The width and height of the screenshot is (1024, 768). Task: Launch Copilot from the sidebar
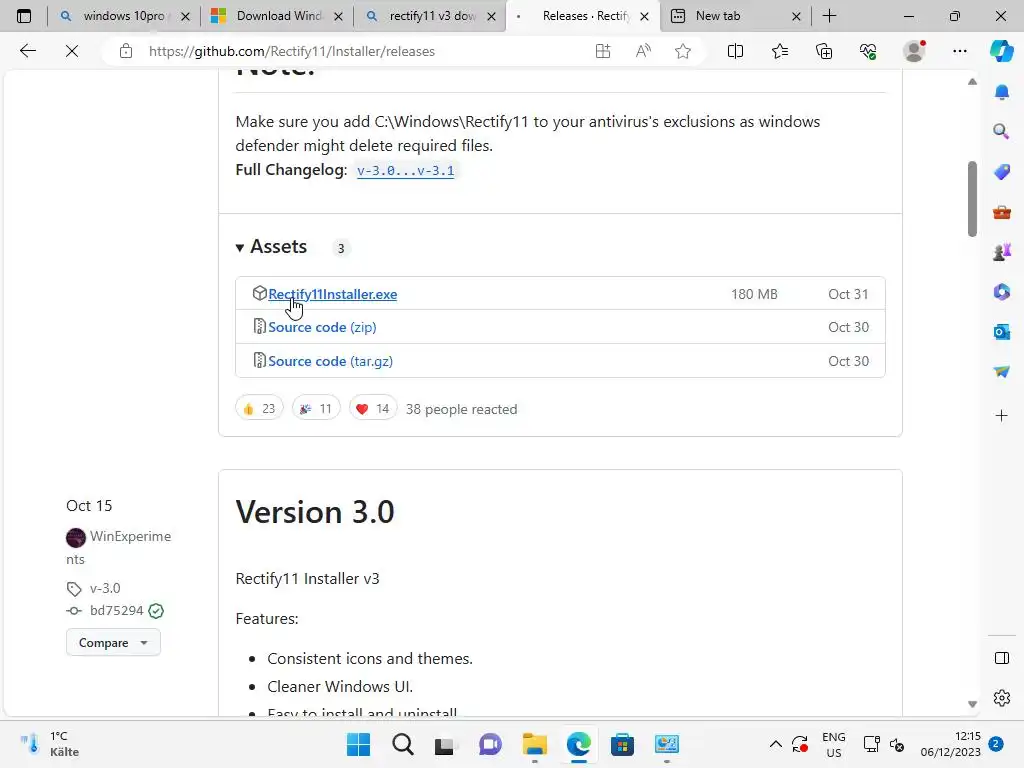pos(1002,51)
